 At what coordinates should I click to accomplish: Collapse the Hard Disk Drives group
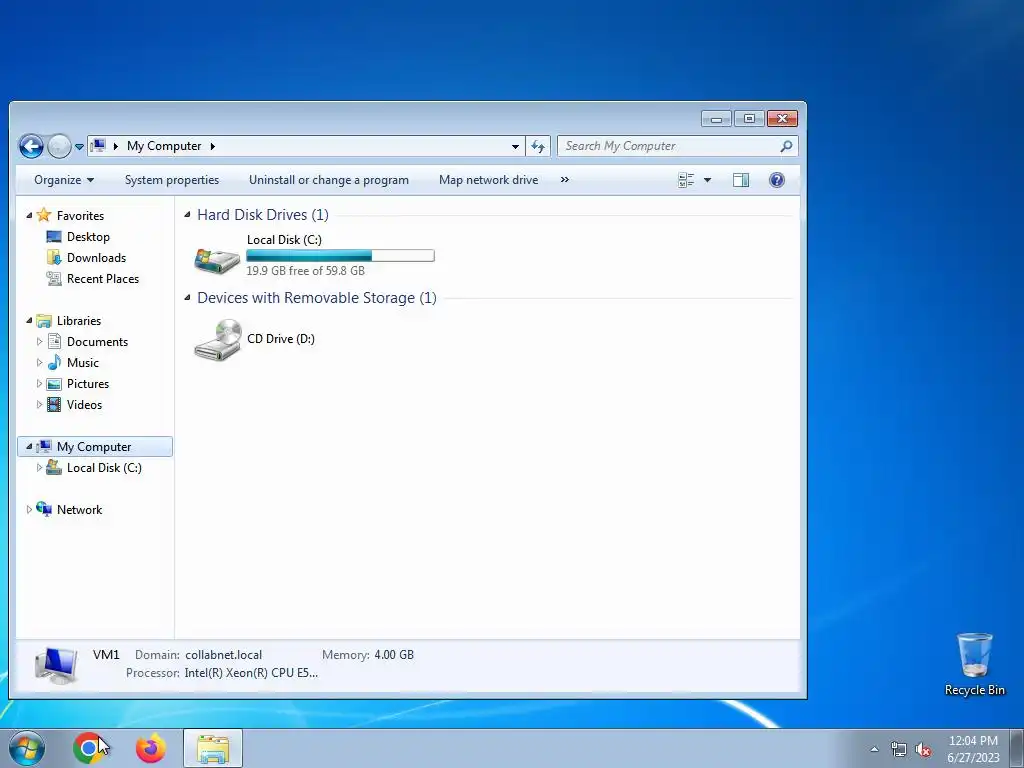[x=187, y=214]
